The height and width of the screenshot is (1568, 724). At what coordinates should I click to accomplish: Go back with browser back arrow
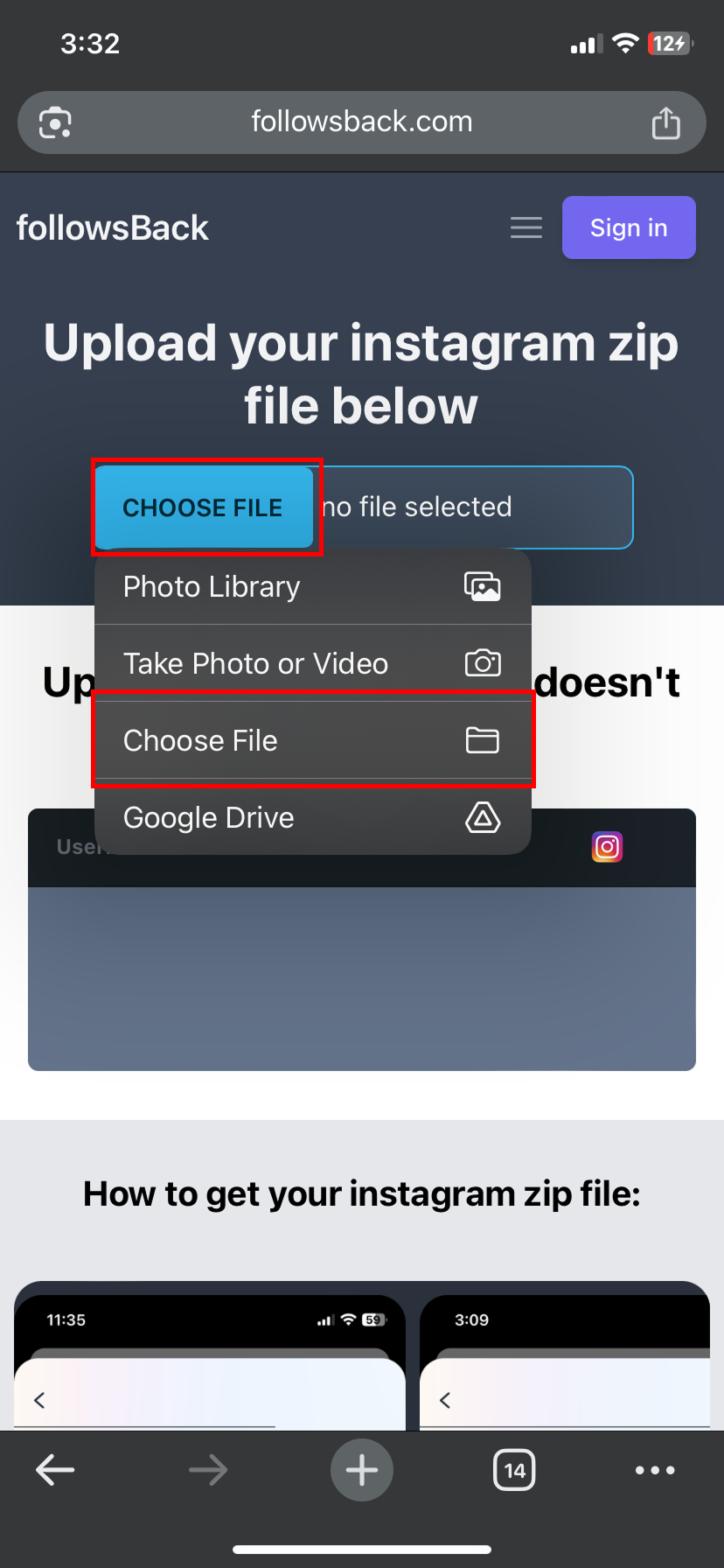pos(55,1470)
